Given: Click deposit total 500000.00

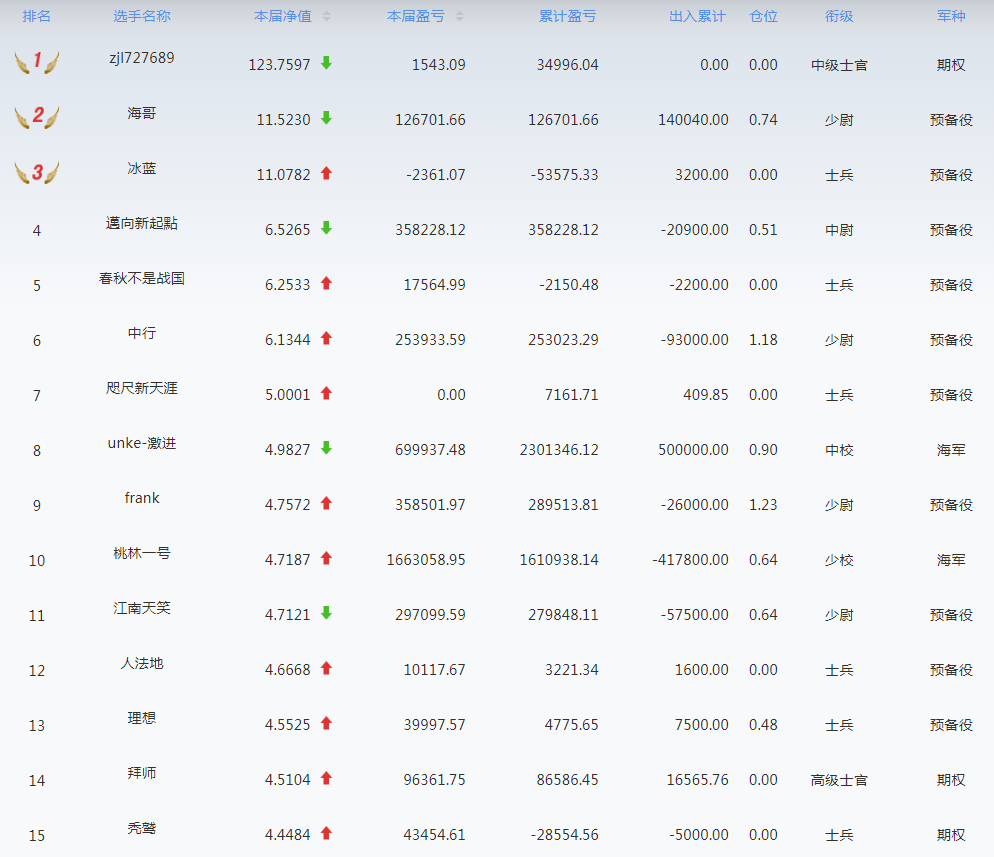Looking at the screenshot, I should (693, 450).
